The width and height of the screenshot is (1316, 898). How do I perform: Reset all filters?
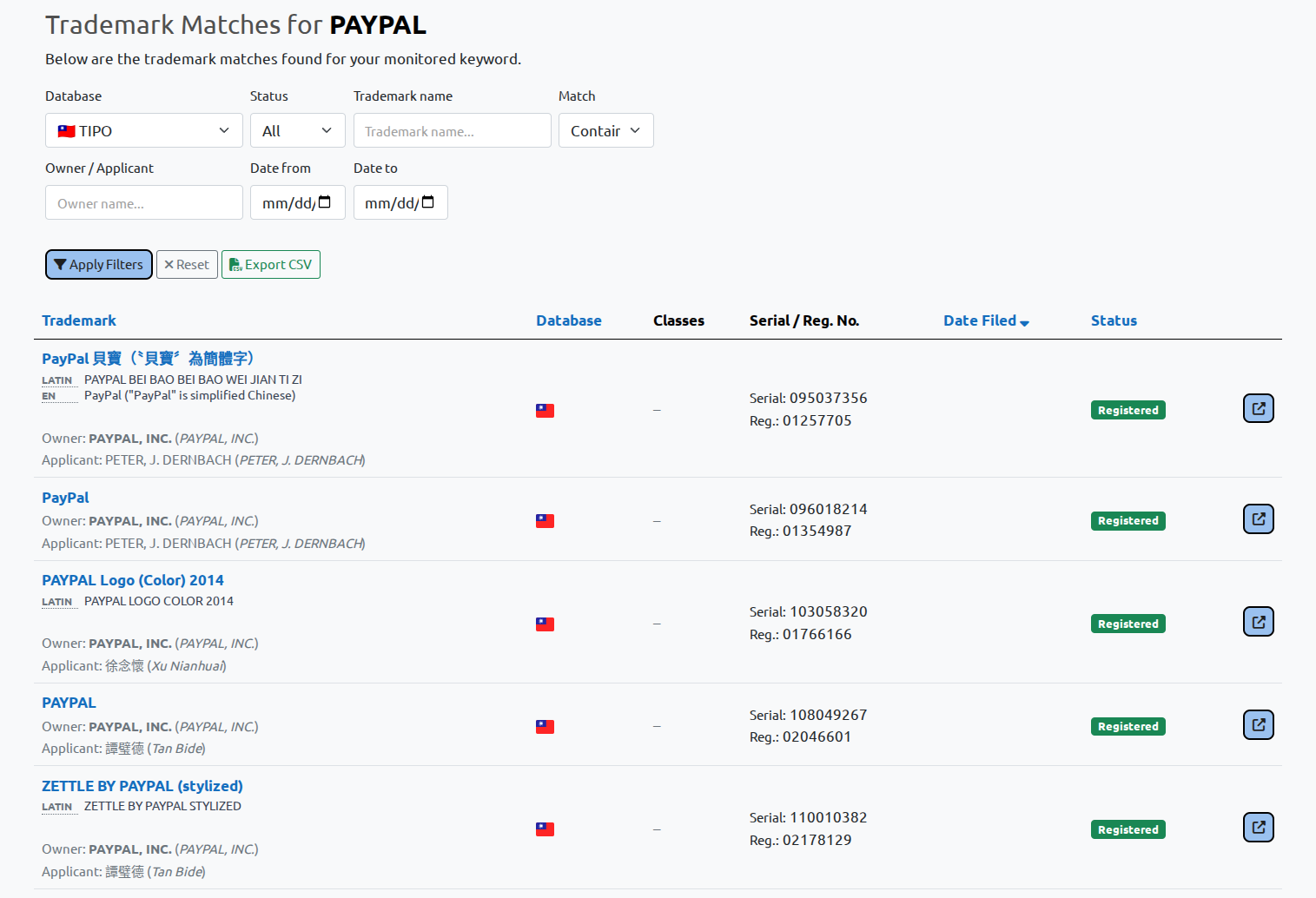coord(187,265)
